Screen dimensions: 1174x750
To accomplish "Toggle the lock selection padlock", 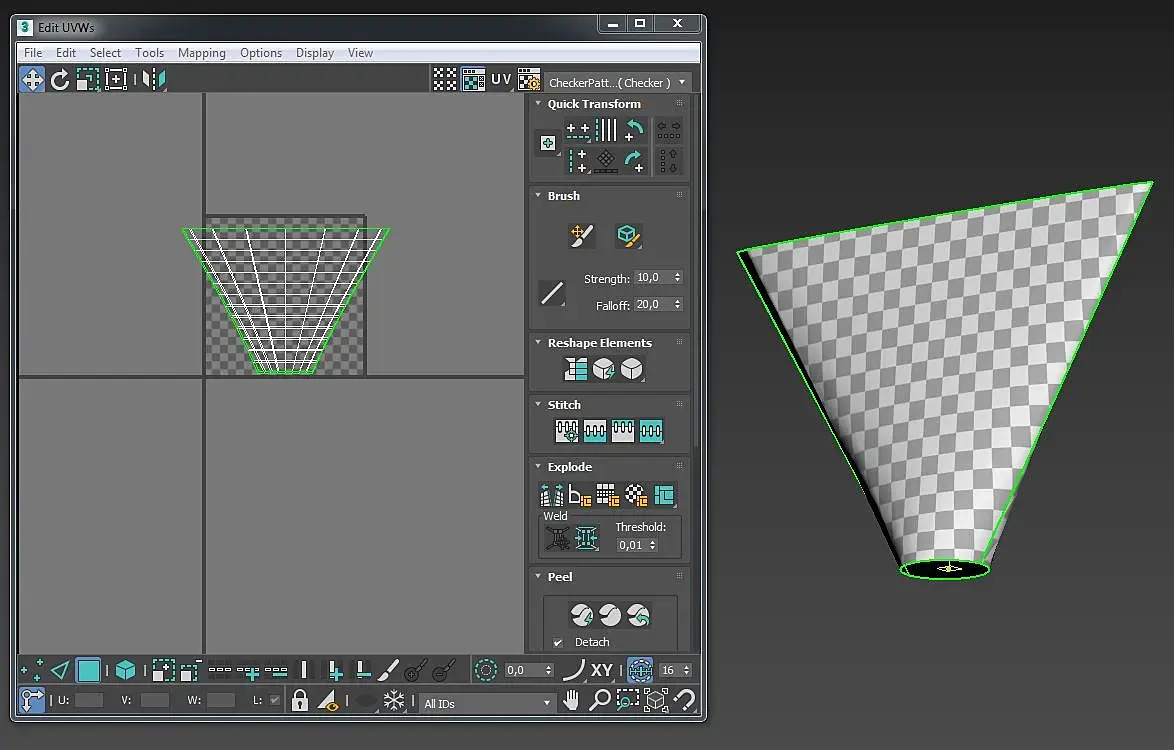I will [x=300, y=701].
